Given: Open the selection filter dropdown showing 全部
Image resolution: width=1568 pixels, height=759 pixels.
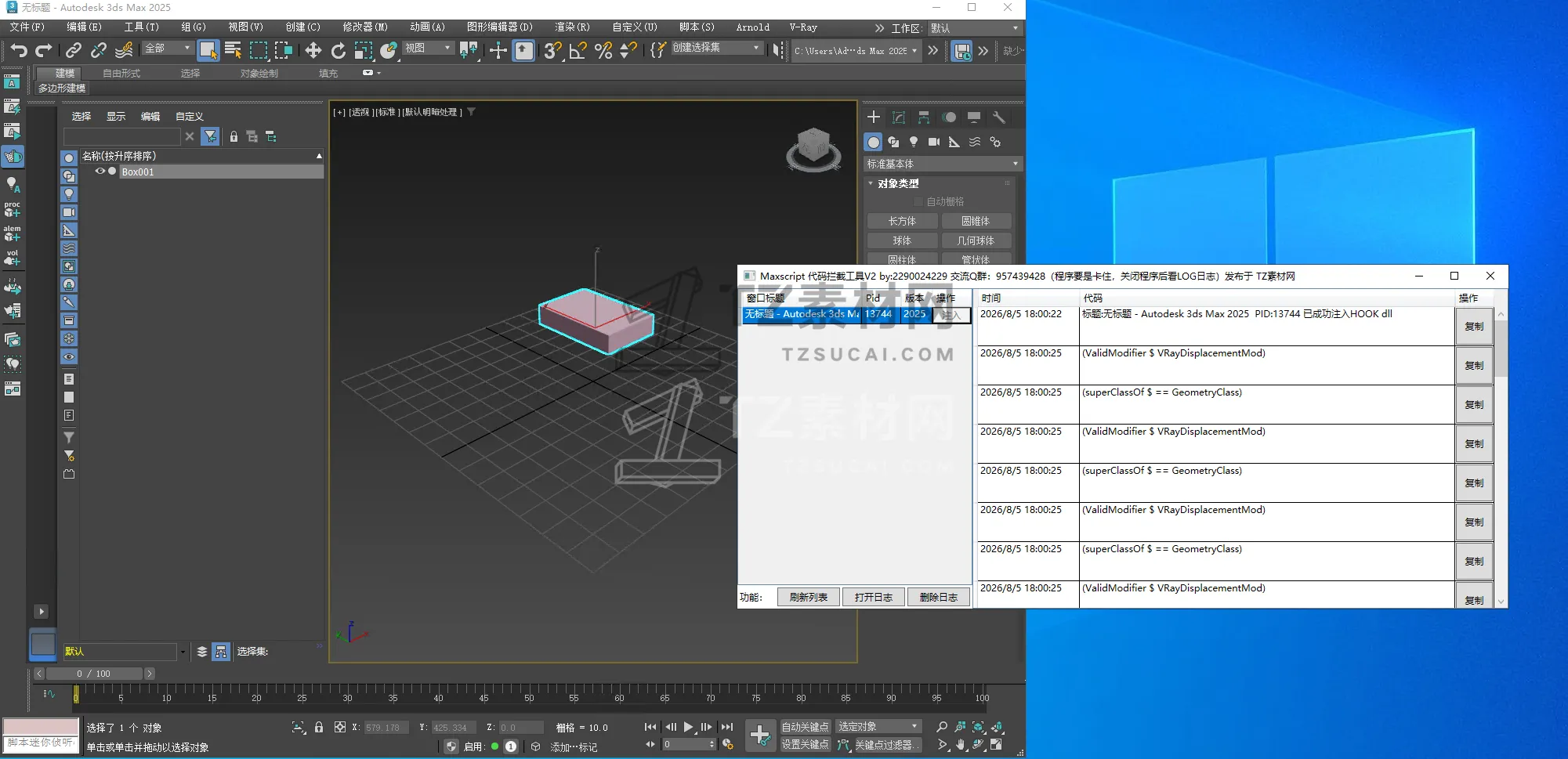Looking at the screenshot, I should click(167, 49).
